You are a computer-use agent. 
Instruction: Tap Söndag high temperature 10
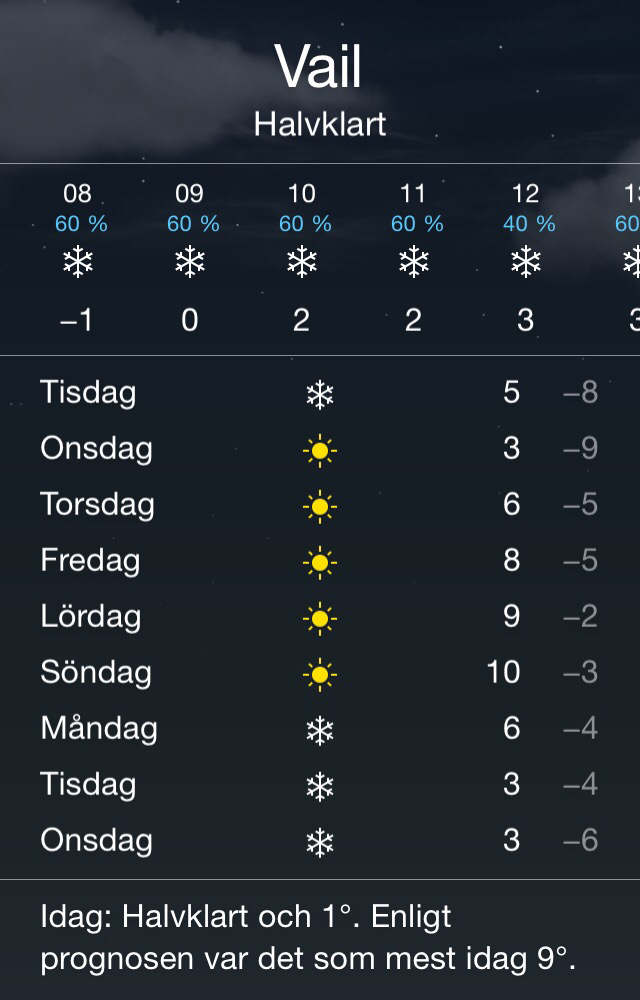click(503, 672)
